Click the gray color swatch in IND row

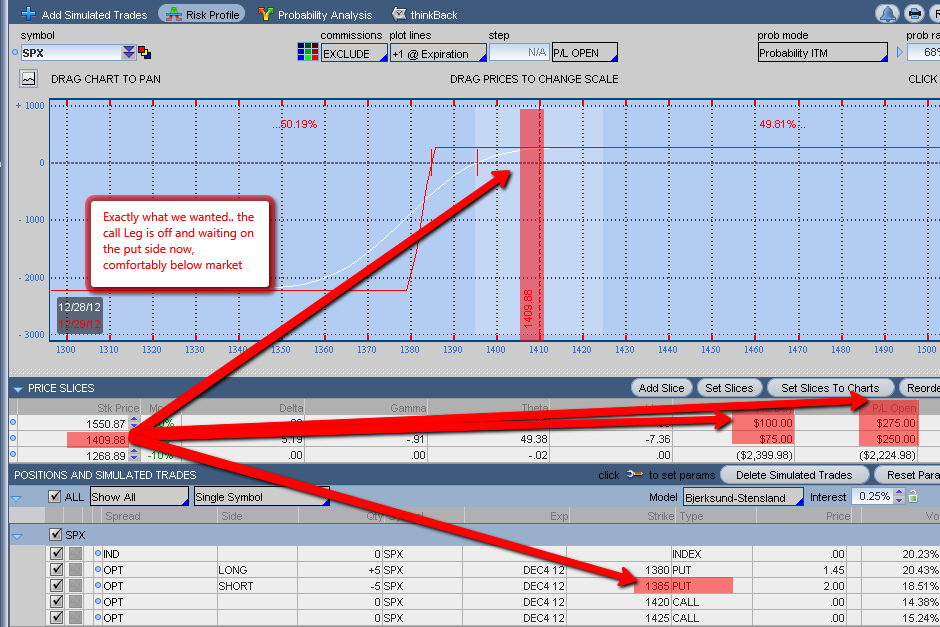[x=75, y=554]
